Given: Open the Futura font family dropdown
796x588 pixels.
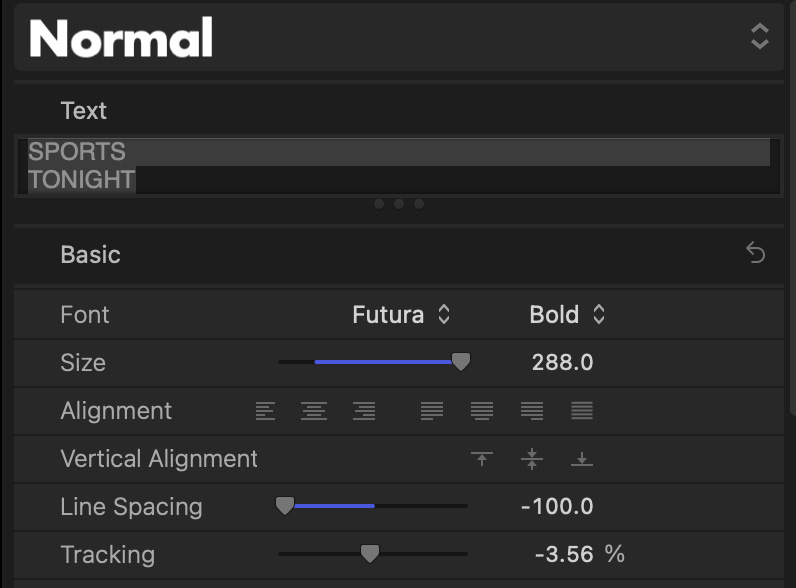Looking at the screenshot, I should 401,315.
